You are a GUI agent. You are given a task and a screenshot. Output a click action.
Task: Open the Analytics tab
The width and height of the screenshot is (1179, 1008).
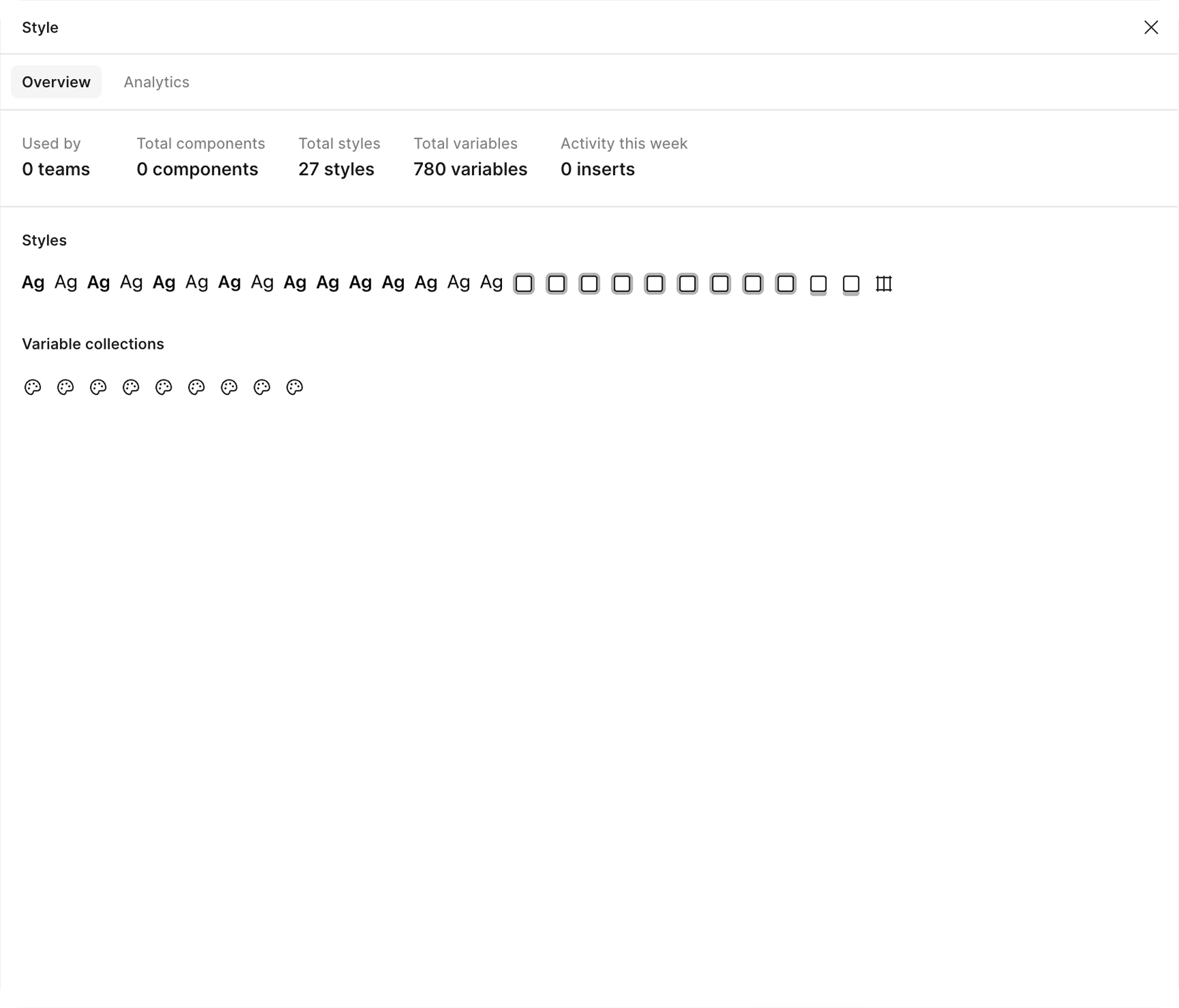156,82
